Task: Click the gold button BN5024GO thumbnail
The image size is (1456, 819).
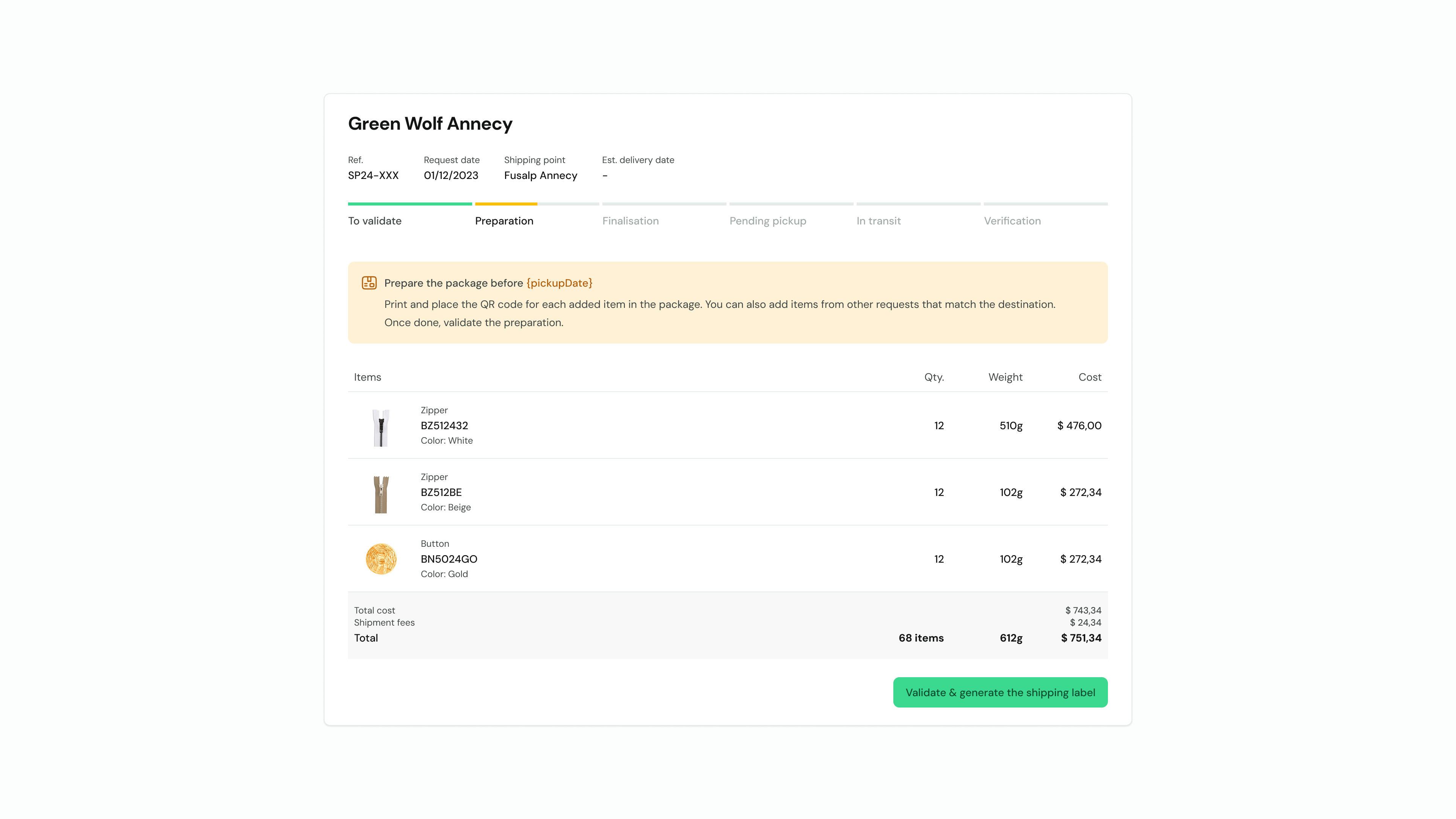Action: coord(381,559)
